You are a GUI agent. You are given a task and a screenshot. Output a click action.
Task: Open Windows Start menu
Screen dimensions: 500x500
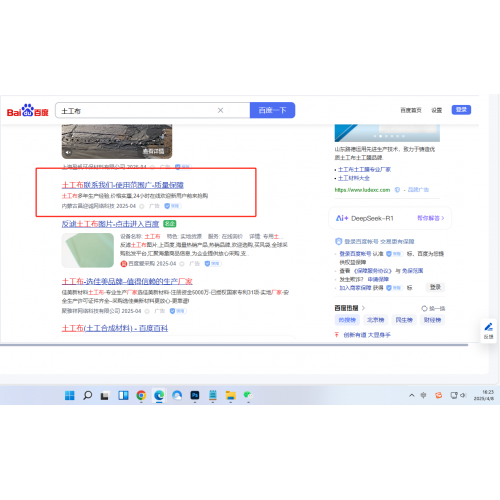70,395
